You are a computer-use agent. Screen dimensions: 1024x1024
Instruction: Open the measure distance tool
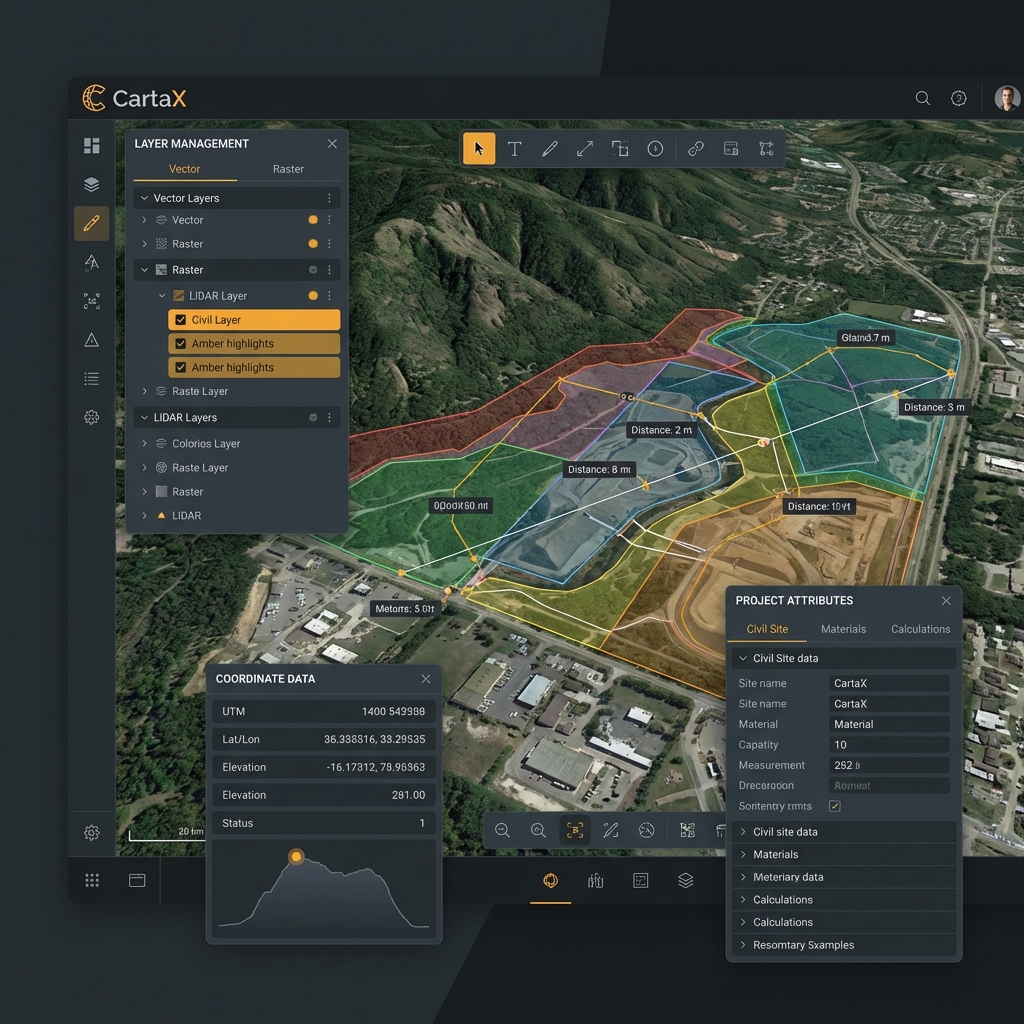click(x=584, y=148)
